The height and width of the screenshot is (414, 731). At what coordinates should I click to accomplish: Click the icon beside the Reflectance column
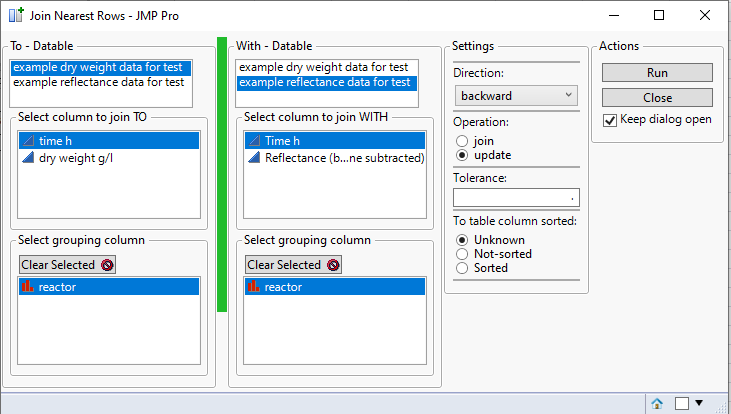tap(254, 157)
